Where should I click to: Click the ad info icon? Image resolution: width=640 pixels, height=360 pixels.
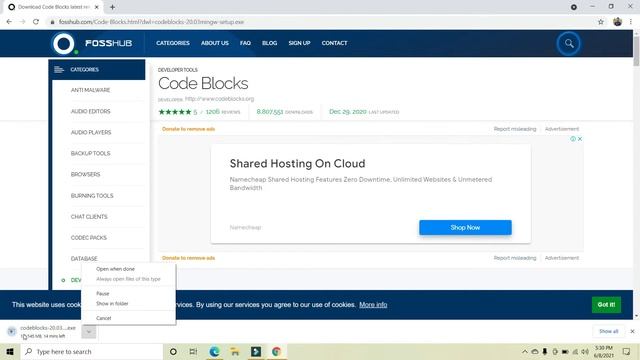click(x=573, y=139)
